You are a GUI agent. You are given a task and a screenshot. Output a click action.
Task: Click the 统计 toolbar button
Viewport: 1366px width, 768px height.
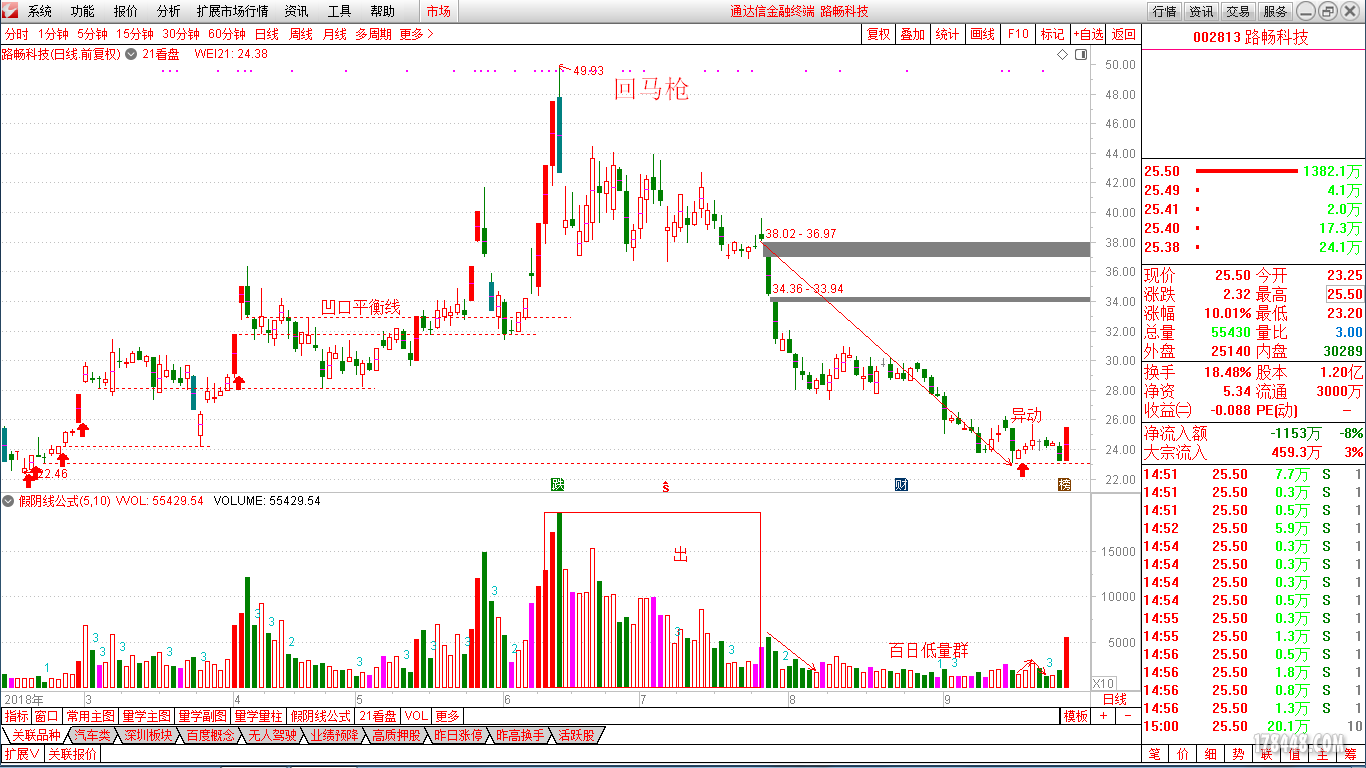(x=947, y=34)
